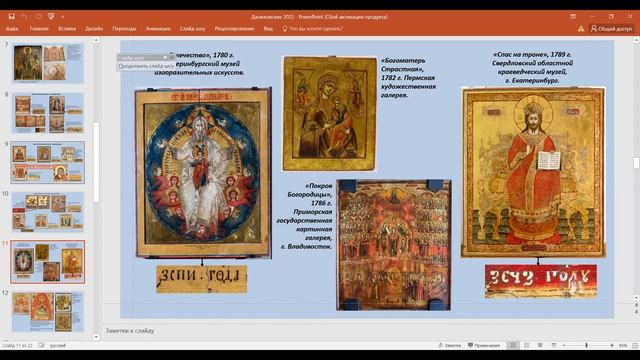Click the Общий доступ share button
The height and width of the screenshot is (360, 640).
point(611,29)
